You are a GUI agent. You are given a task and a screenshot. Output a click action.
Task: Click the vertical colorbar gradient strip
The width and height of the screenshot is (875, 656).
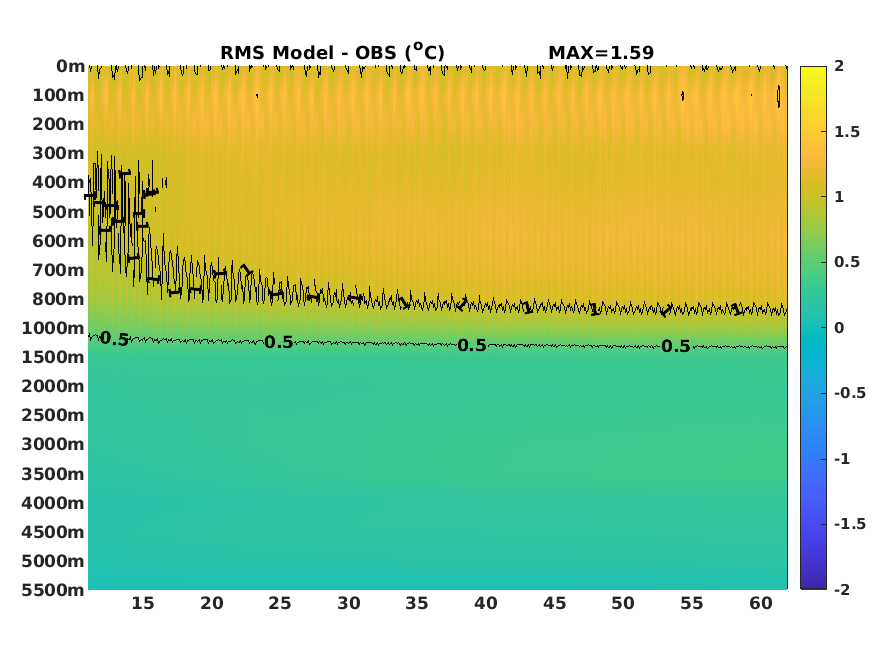coord(813,328)
